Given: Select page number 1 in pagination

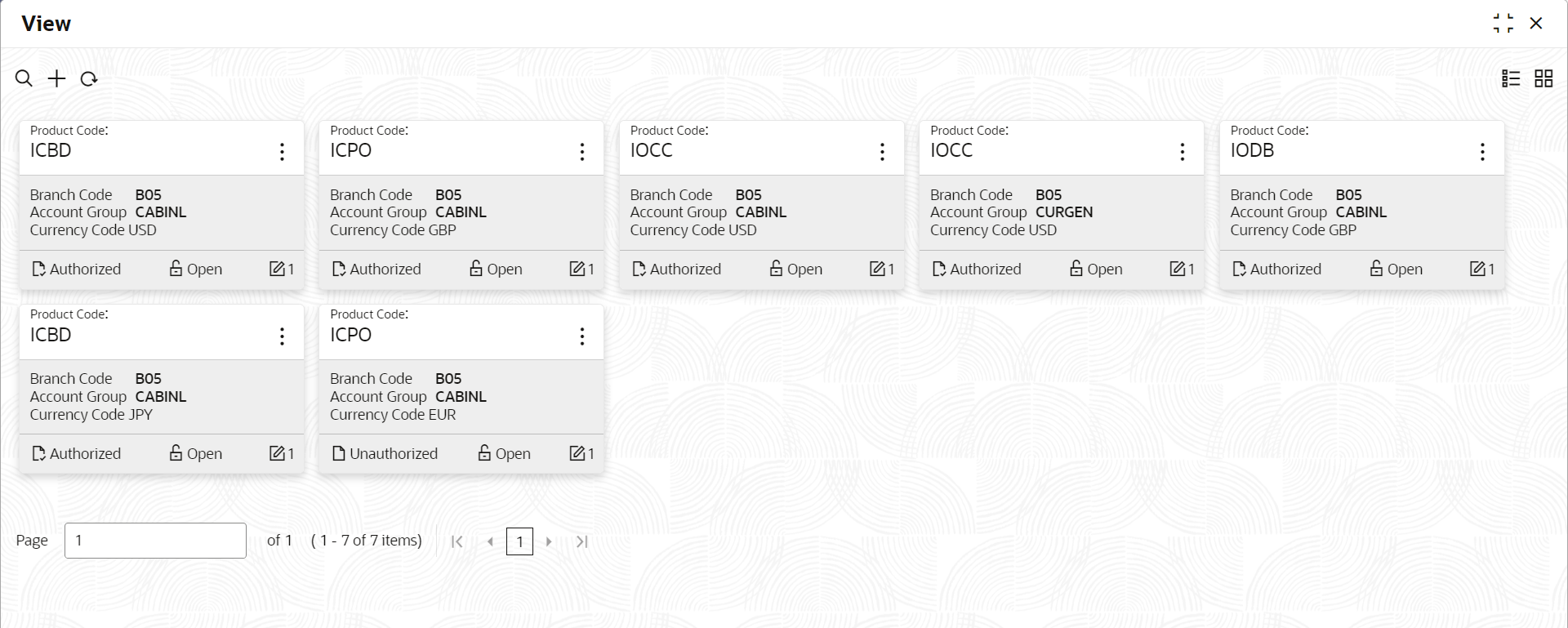Looking at the screenshot, I should pyautogui.click(x=519, y=541).
